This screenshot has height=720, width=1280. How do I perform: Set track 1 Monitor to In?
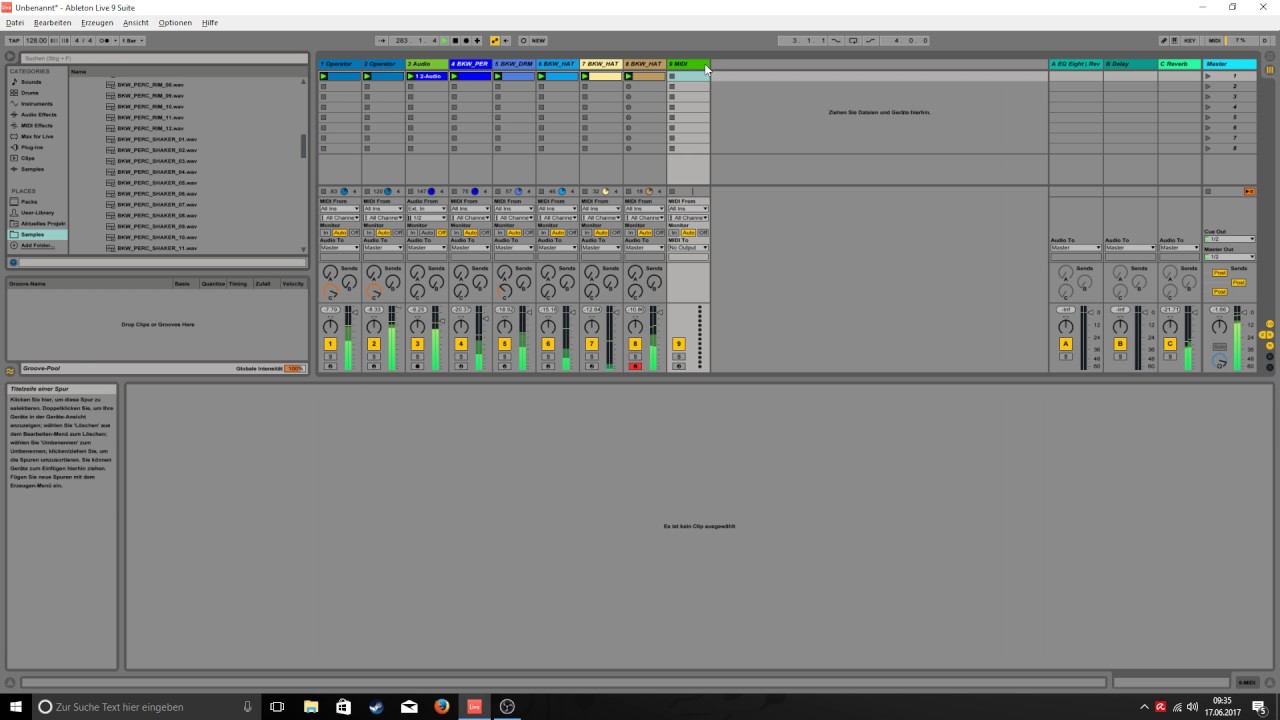[326, 233]
